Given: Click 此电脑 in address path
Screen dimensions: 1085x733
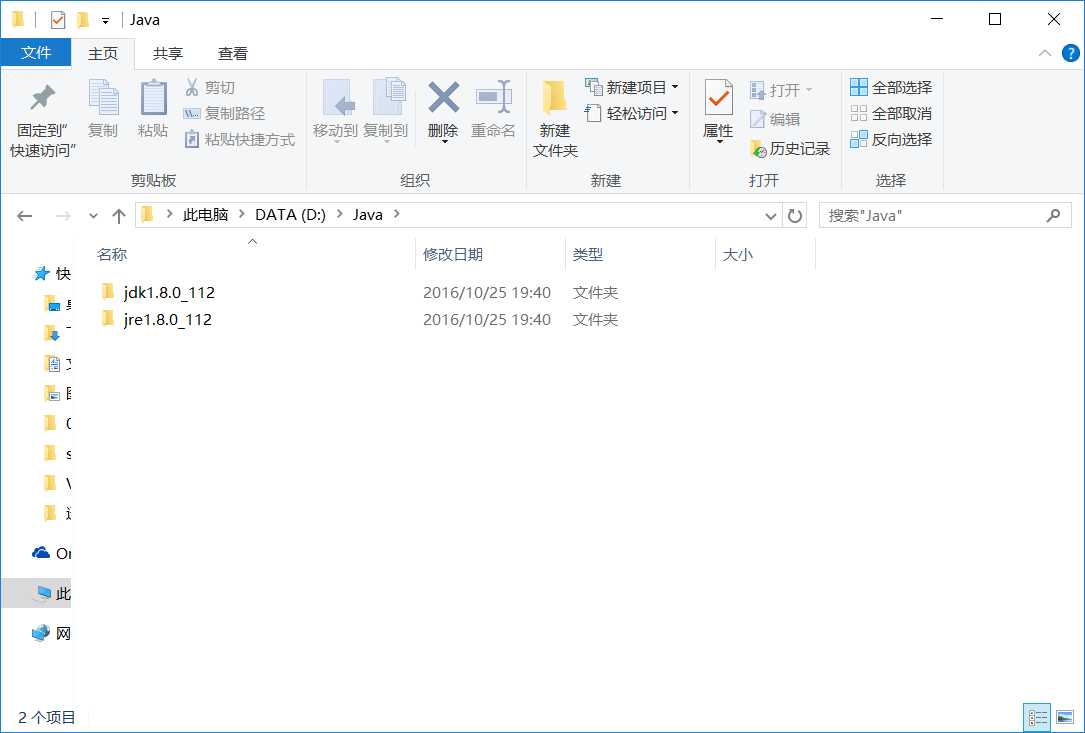Looking at the screenshot, I should (x=206, y=215).
